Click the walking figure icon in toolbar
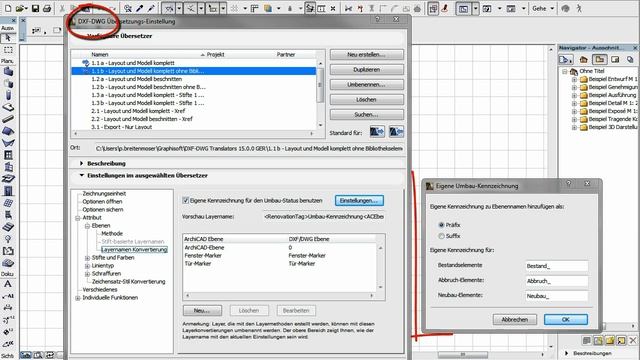Viewport: 640px width, 360px height. [x=579, y=8]
